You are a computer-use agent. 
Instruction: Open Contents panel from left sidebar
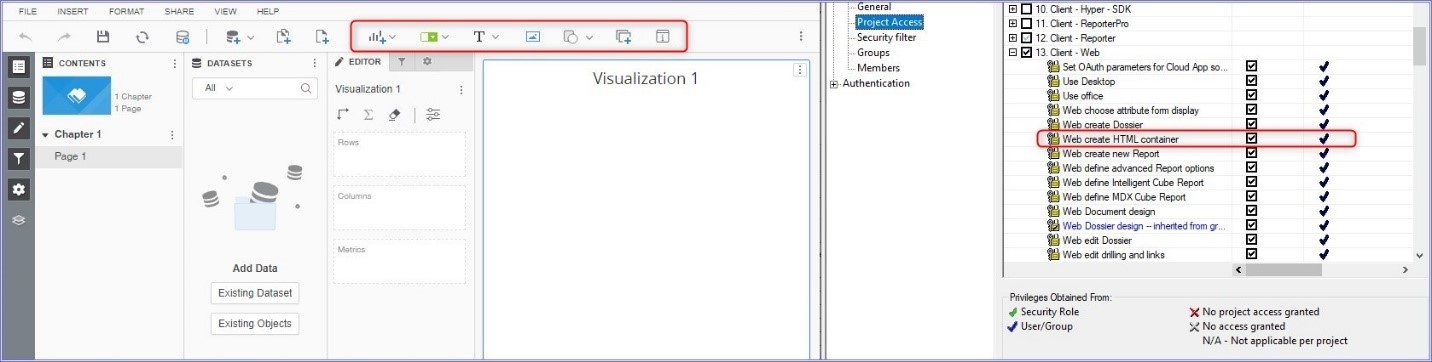click(x=18, y=67)
